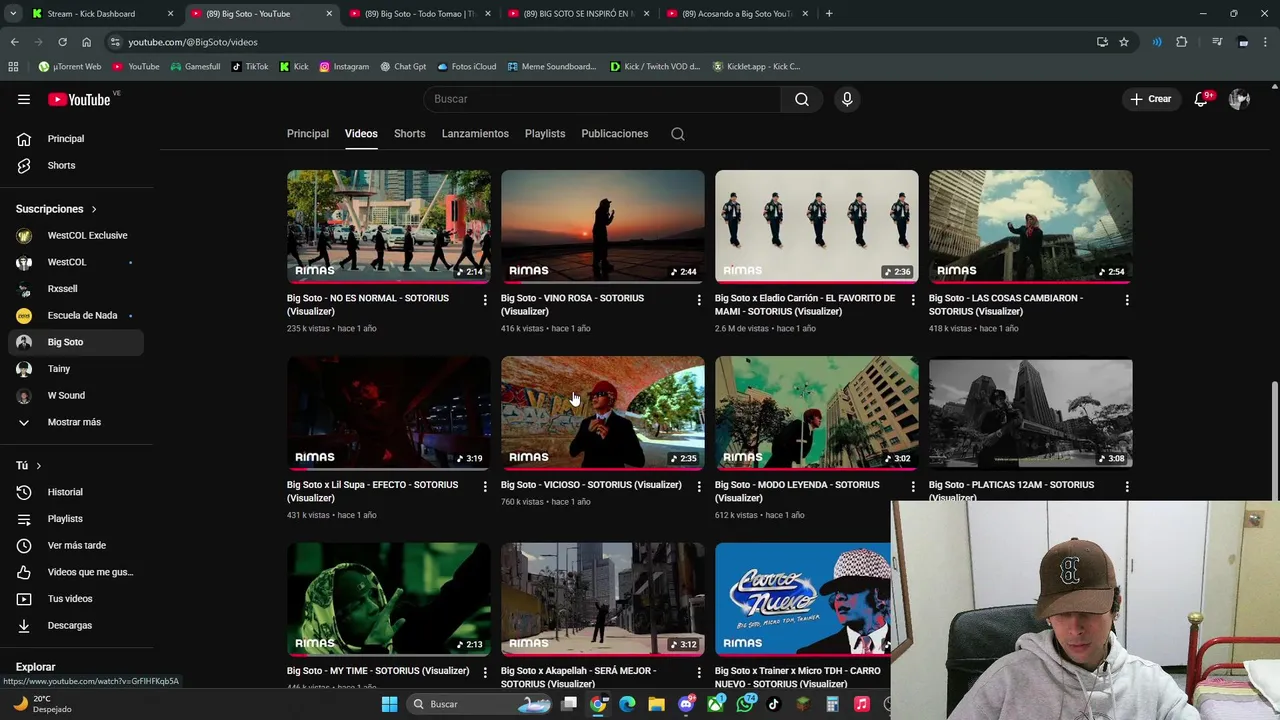
Task: Open VINO ROSA video thumbnail
Action: point(603,227)
